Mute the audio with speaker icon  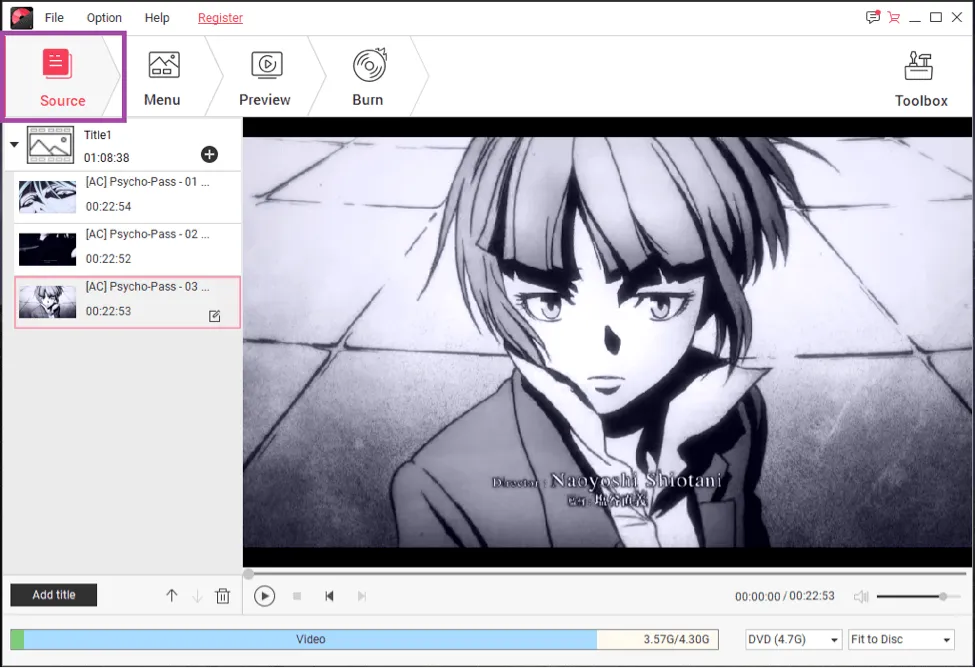(861, 596)
